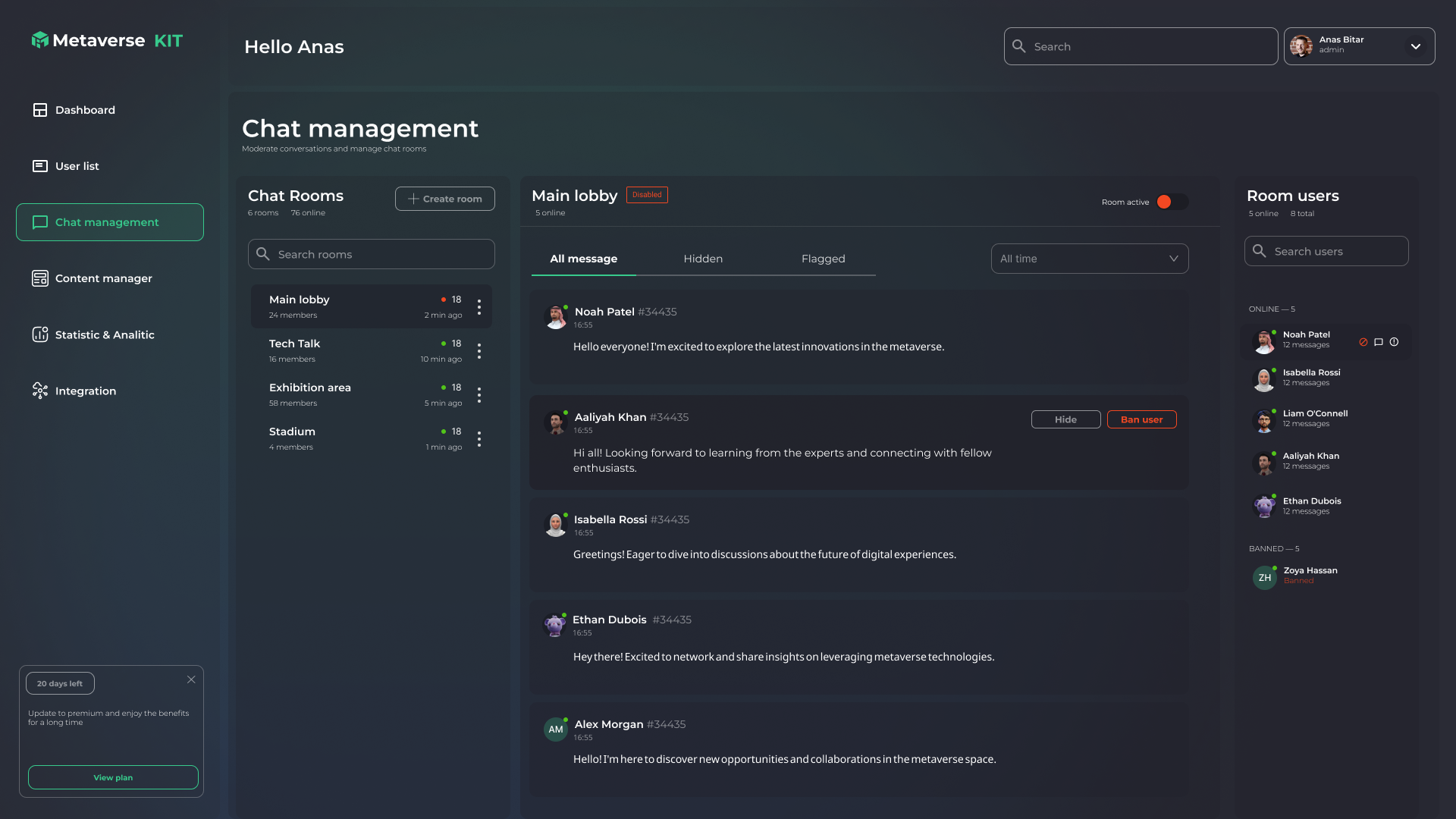
Task: Click the warning icon beside Noah Patel
Action: pos(1394,342)
